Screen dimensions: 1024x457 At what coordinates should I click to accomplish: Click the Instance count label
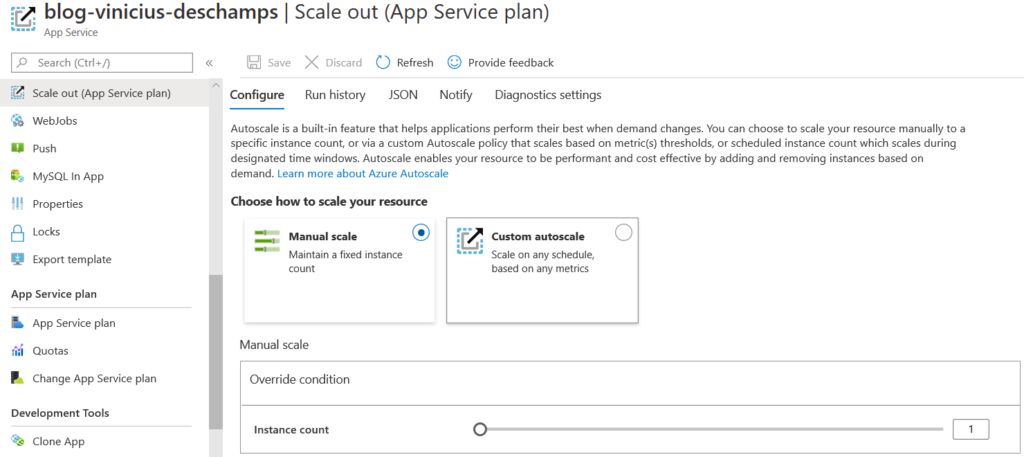click(x=291, y=430)
